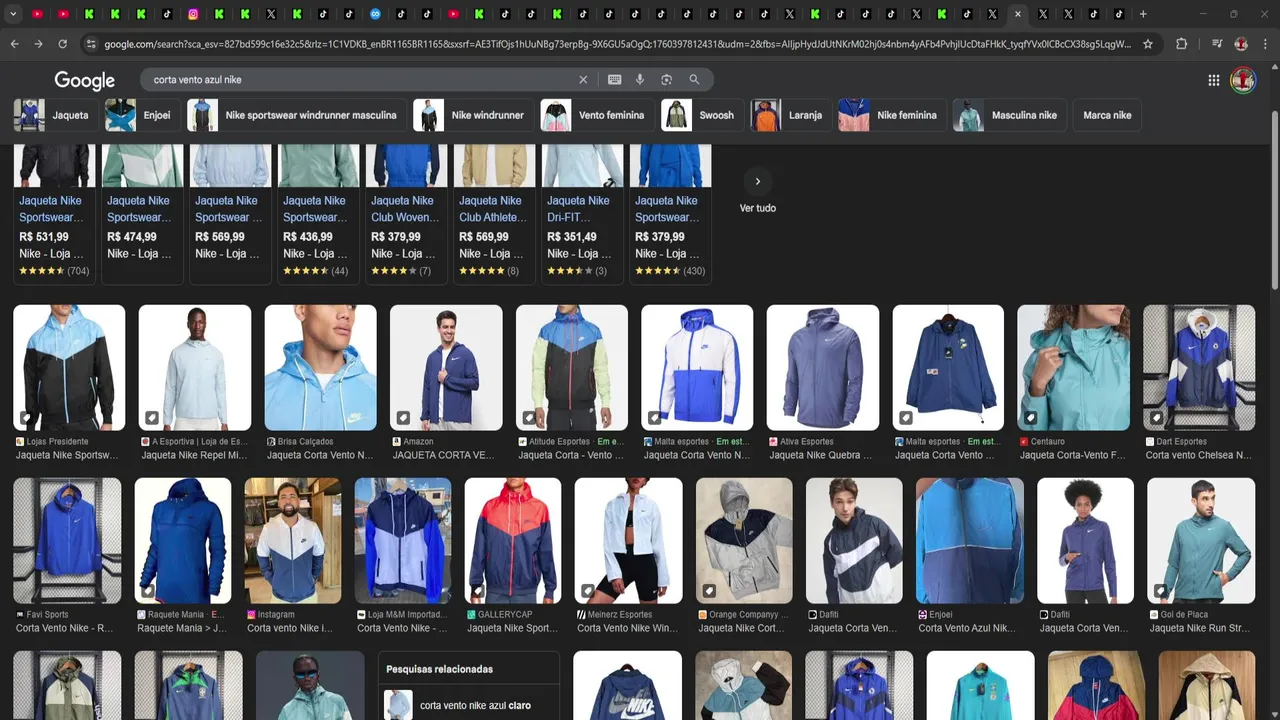Select the Jaqueta filter chip
Image resolution: width=1280 pixels, height=720 pixels.
click(55, 115)
